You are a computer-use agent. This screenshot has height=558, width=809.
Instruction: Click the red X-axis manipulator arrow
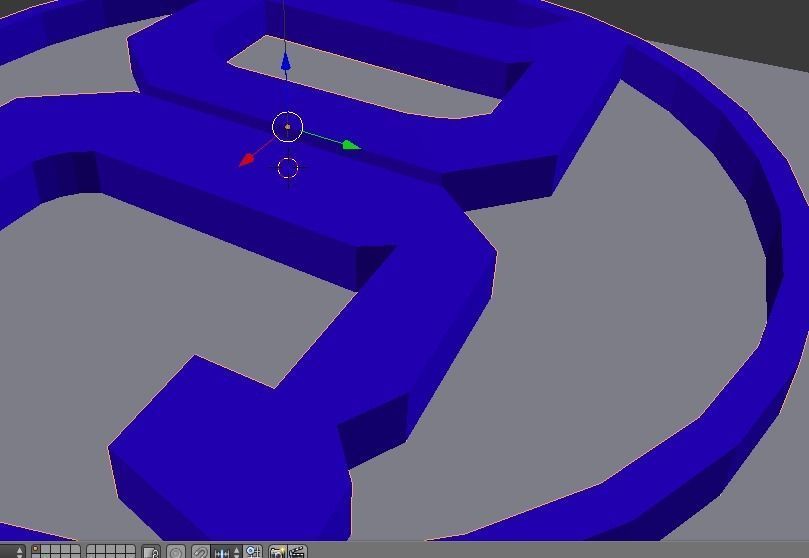[246, 160]
